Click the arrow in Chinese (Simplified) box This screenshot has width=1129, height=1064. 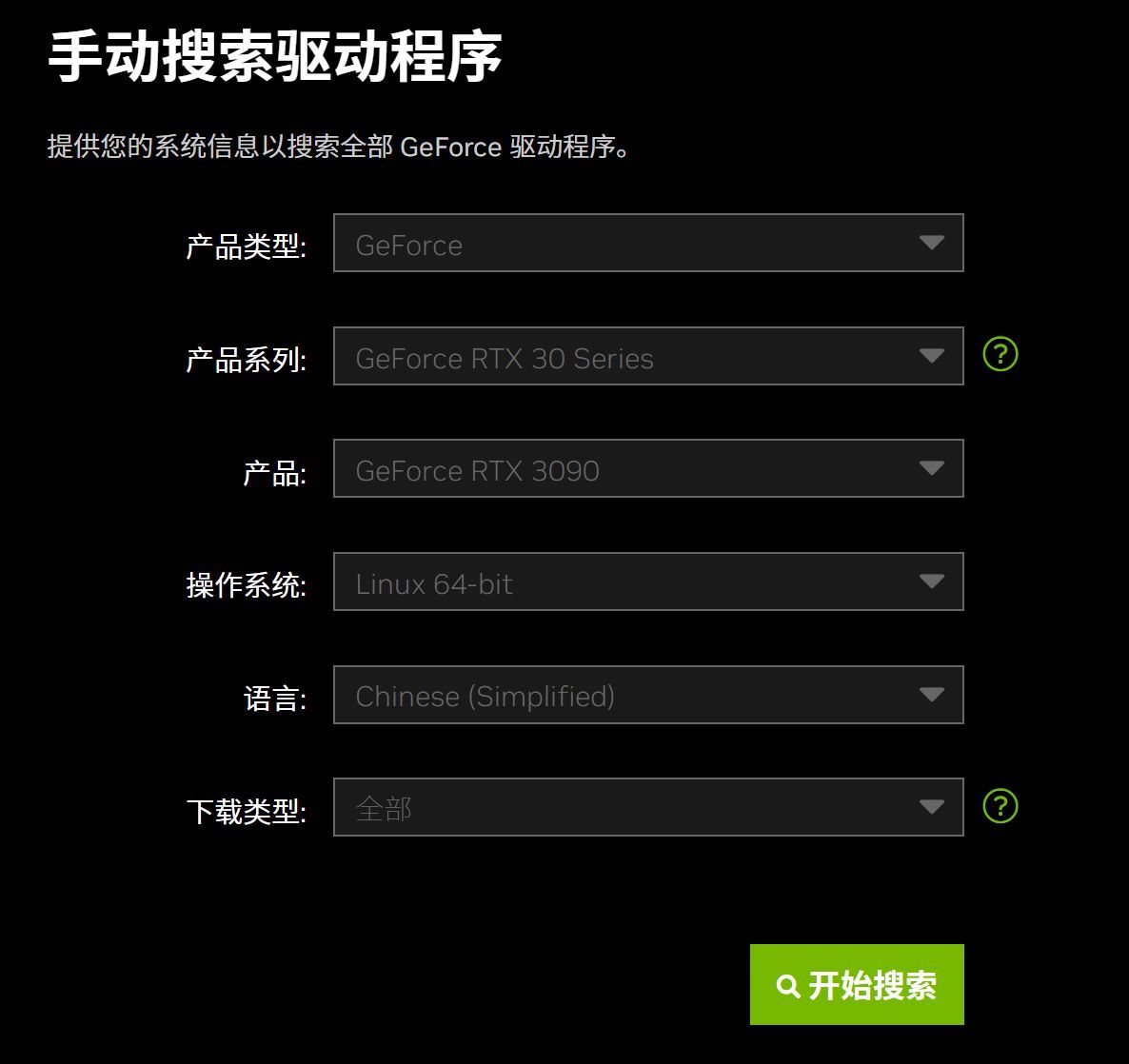click(x=932, y=695)
